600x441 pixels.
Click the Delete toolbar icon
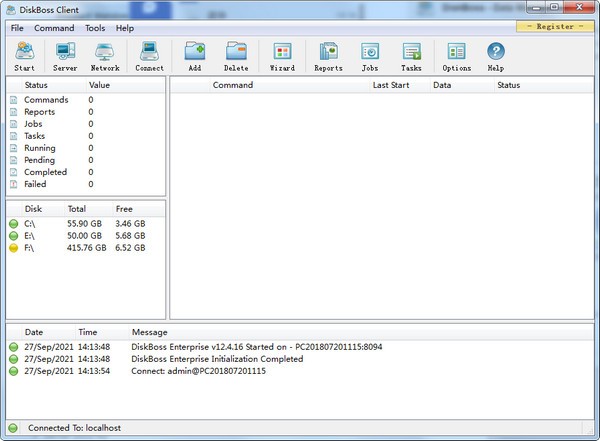pos(236,56)
